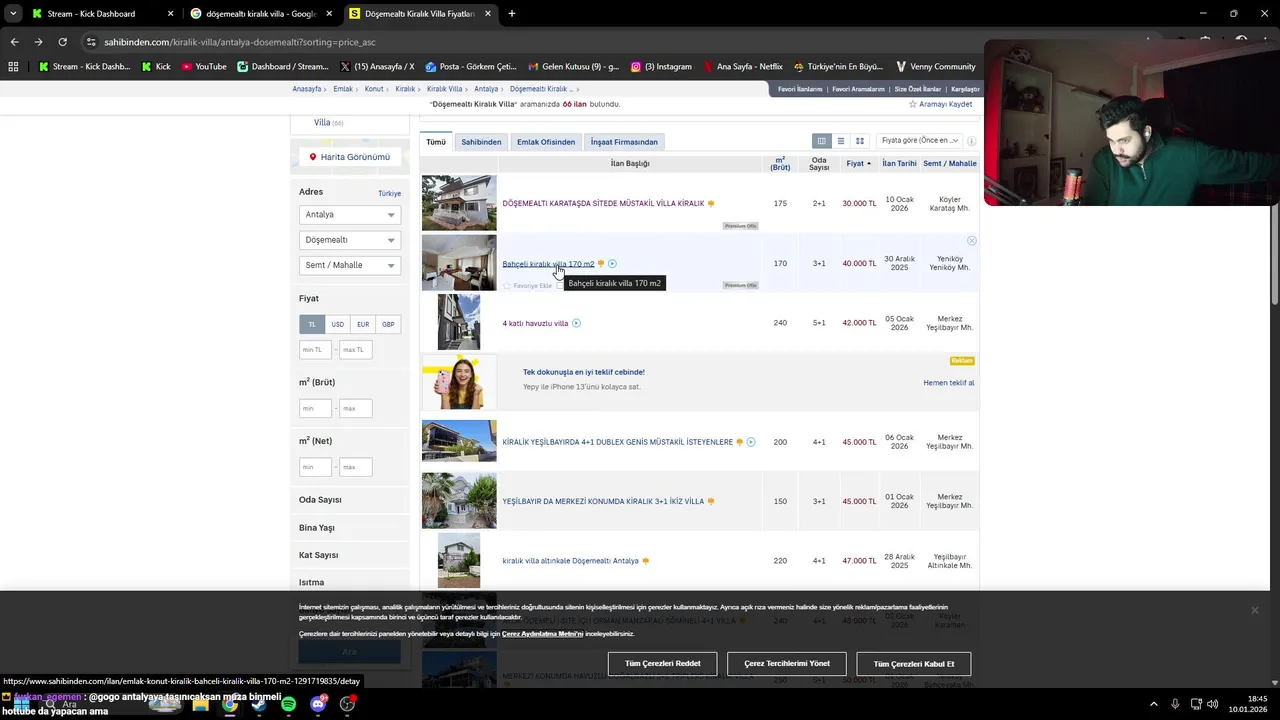Click the pin icon of Harita Görünümü
The image size is (1280, 720).
313,157
